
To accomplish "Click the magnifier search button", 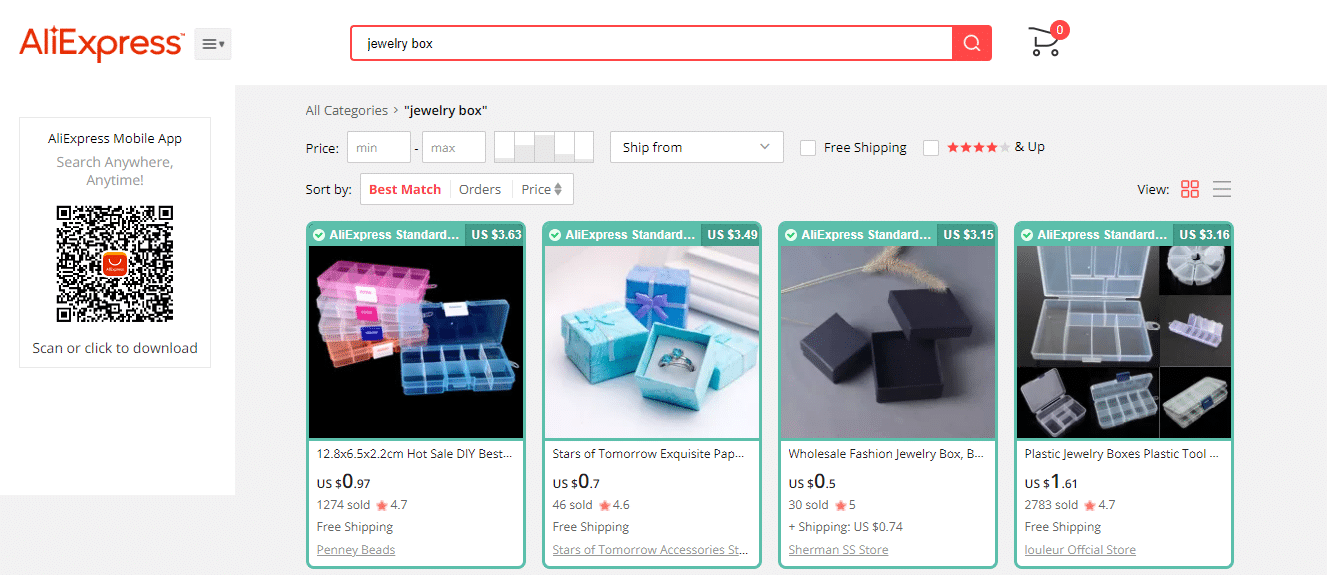I will click(971, 43).
